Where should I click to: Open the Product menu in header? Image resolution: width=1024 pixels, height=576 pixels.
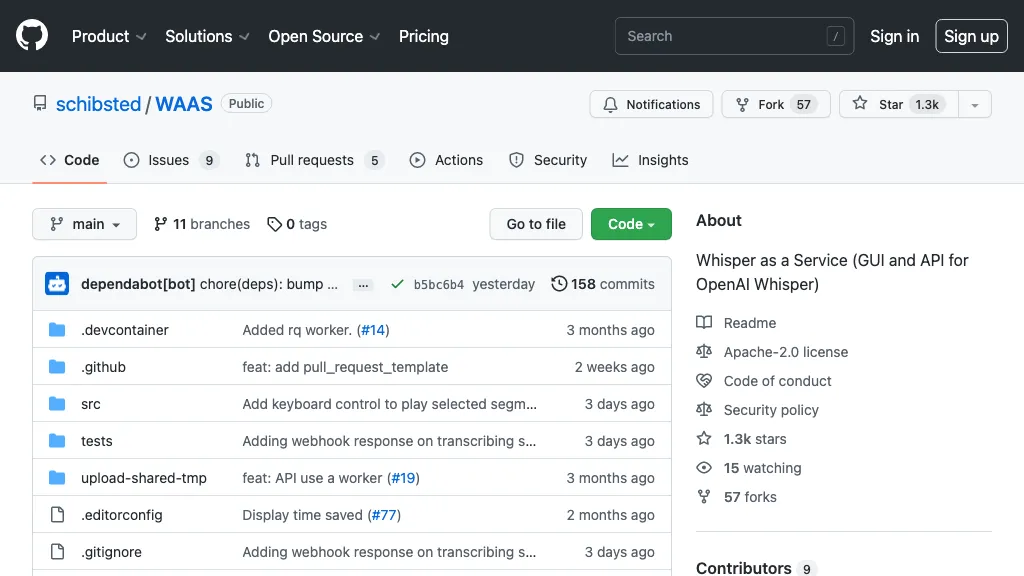109,36
